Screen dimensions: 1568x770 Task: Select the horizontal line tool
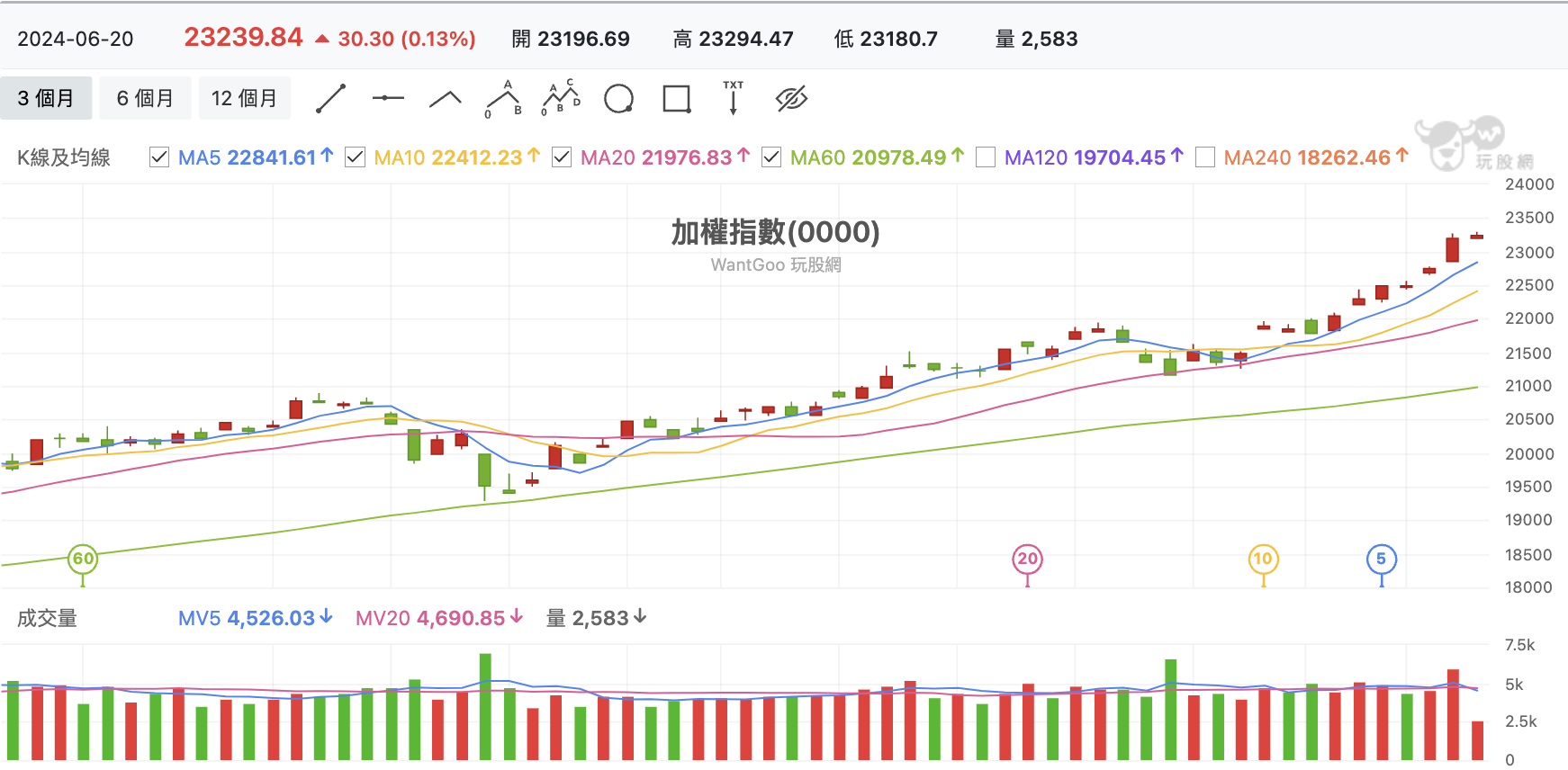(x=388, y=98)
